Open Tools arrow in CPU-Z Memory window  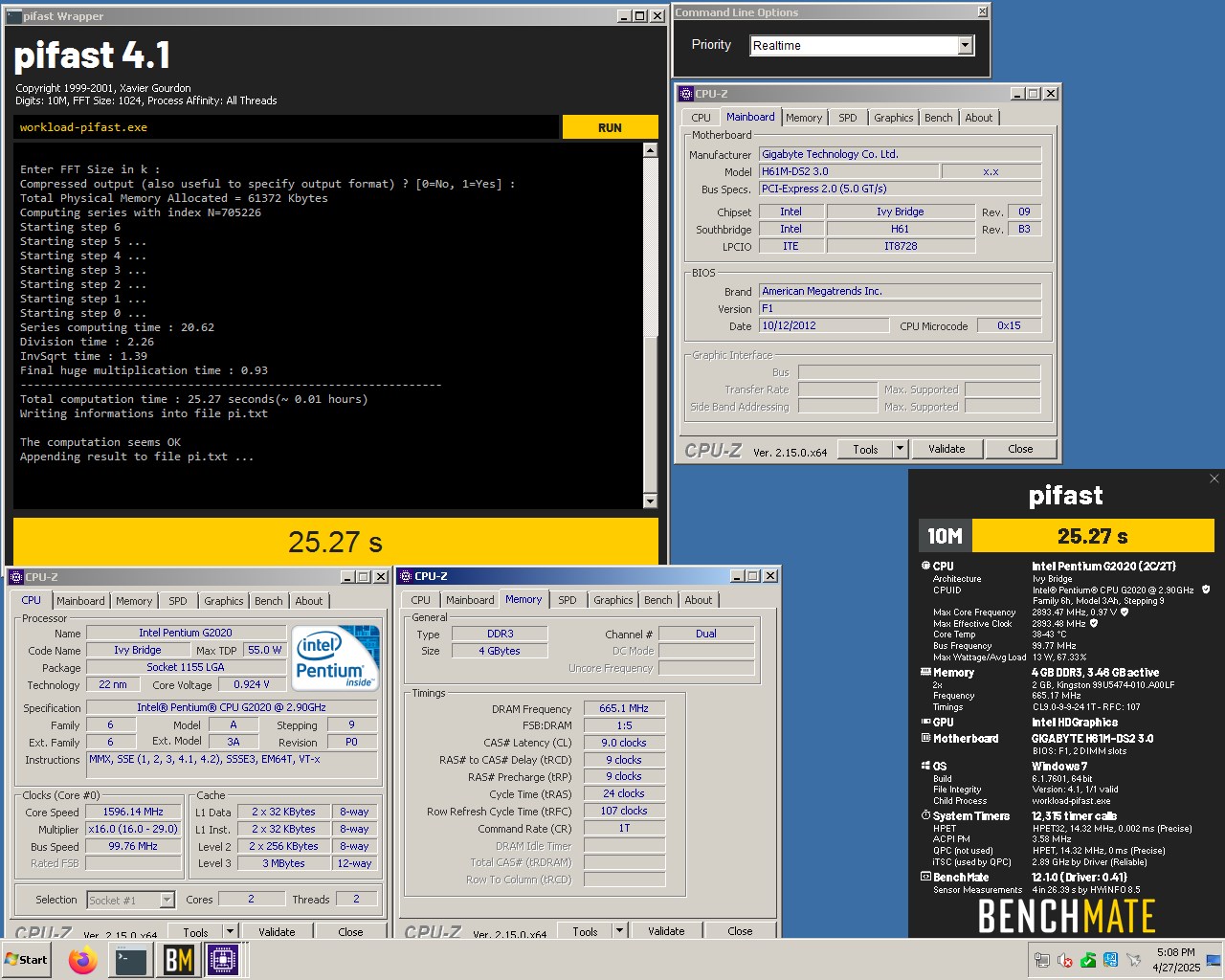pos(619,931)
